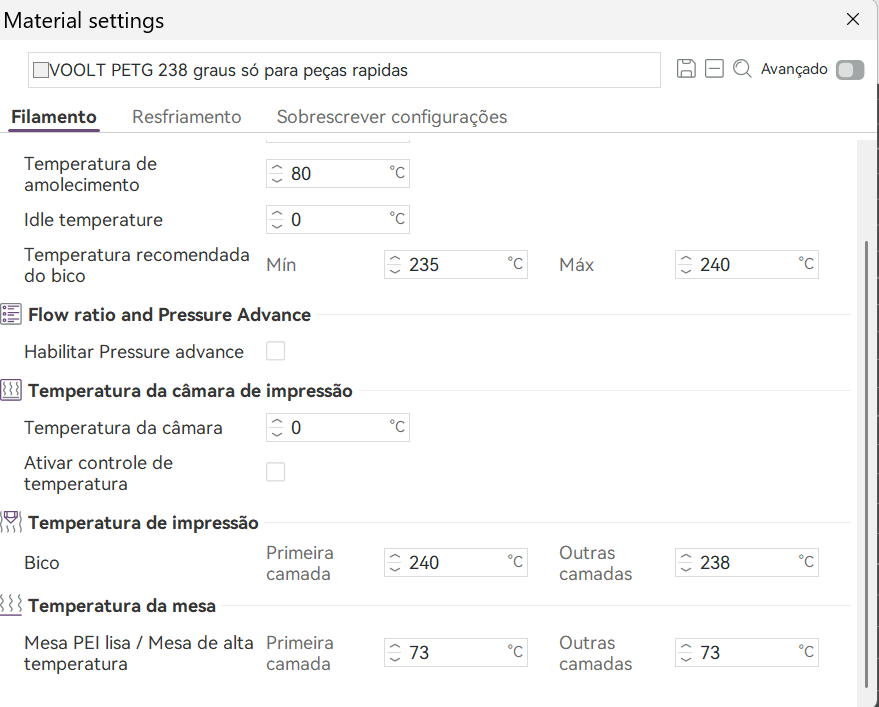Edit Bico first layer temperature field
This screenshot has height=707, width=879.
click(456, 562)
